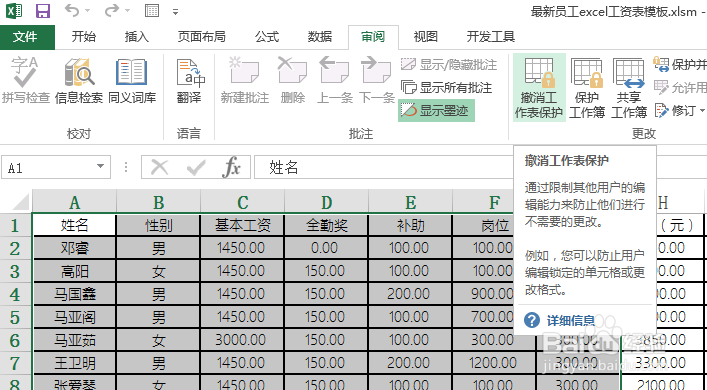
Task: Click the formula bar containing 姓名
Action: pos(384,167)
